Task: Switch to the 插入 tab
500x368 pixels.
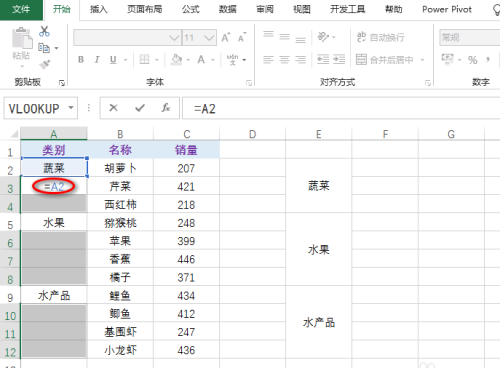Action: click(x=99, y=9)
